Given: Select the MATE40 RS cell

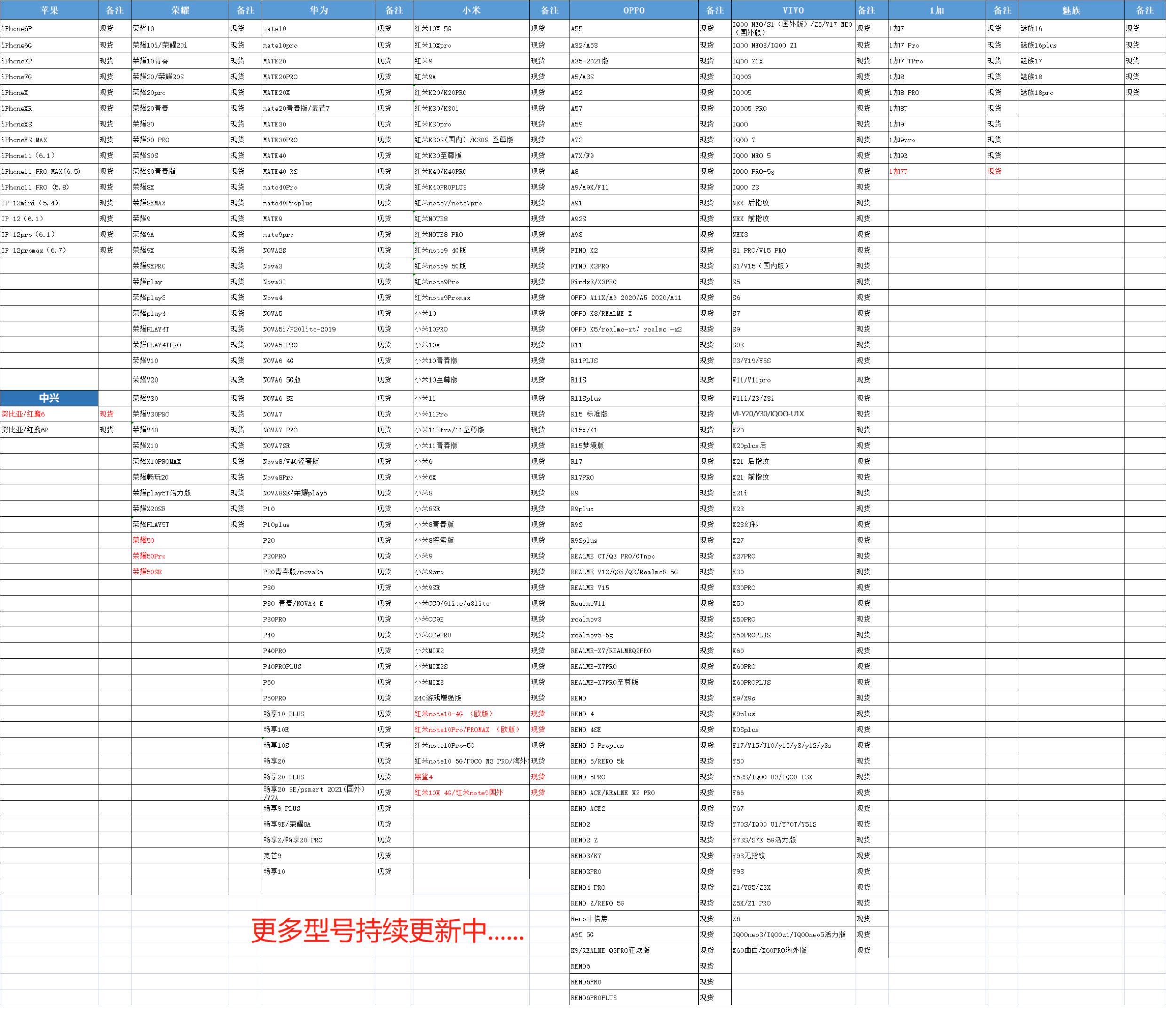Looking at the screenshot, I should coord(280,172).
